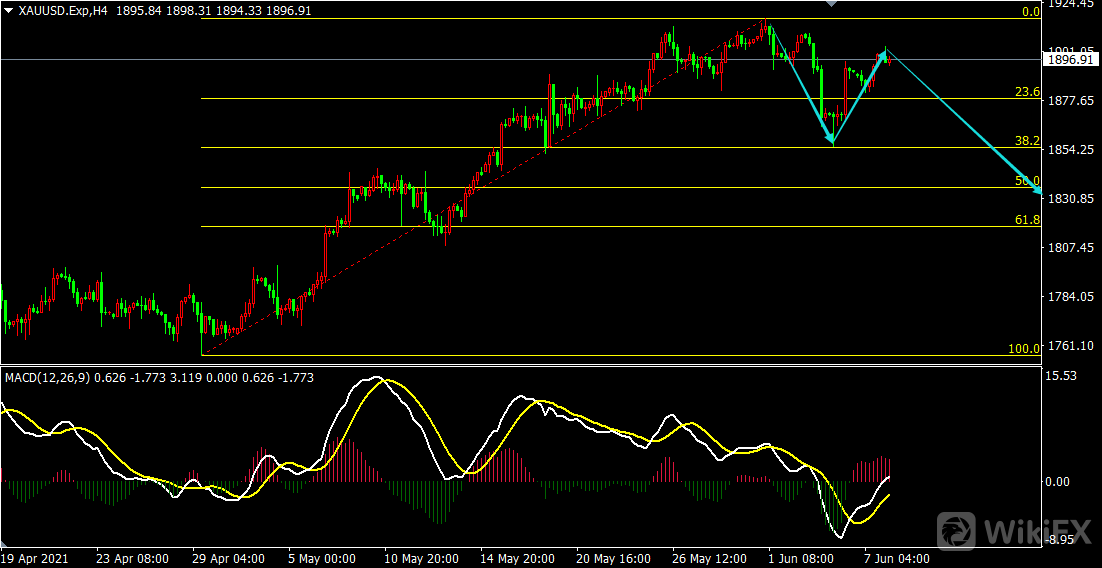
Task: Click the cyan arrowhead at the swing low
Action: pyautogui.click(x=830, y=139)
